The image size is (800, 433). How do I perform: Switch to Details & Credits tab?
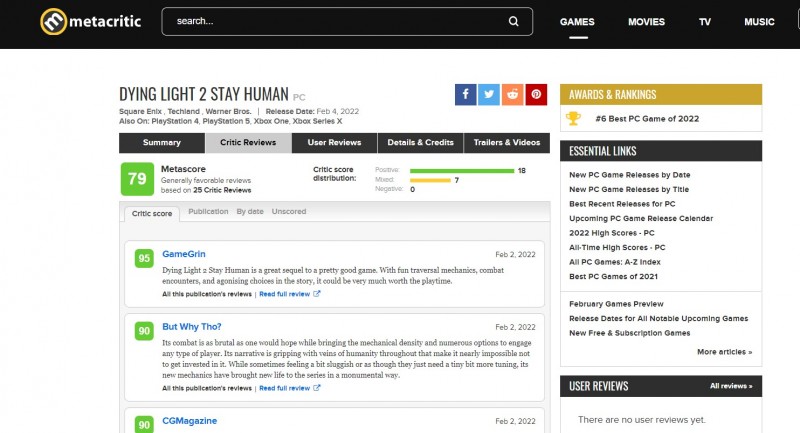pos(420,143)
